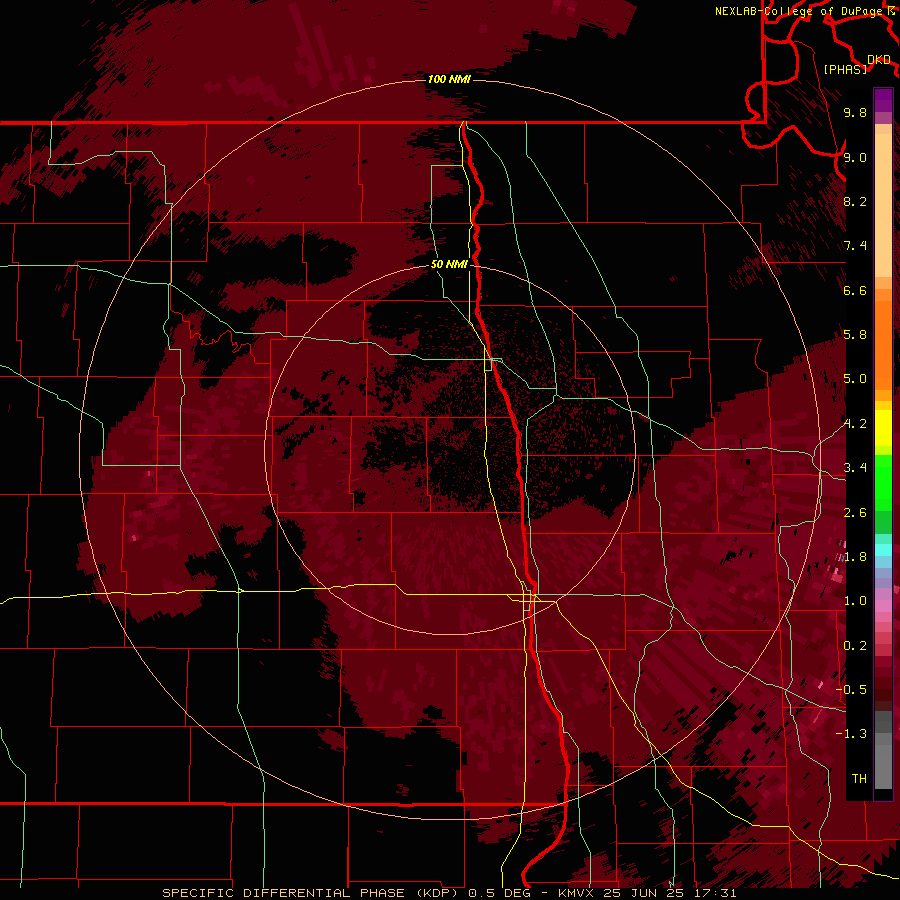Viewport: 900px width, 900px height.
Task: Click the 9.0 value on the color scale
Action: coord(855,157)
